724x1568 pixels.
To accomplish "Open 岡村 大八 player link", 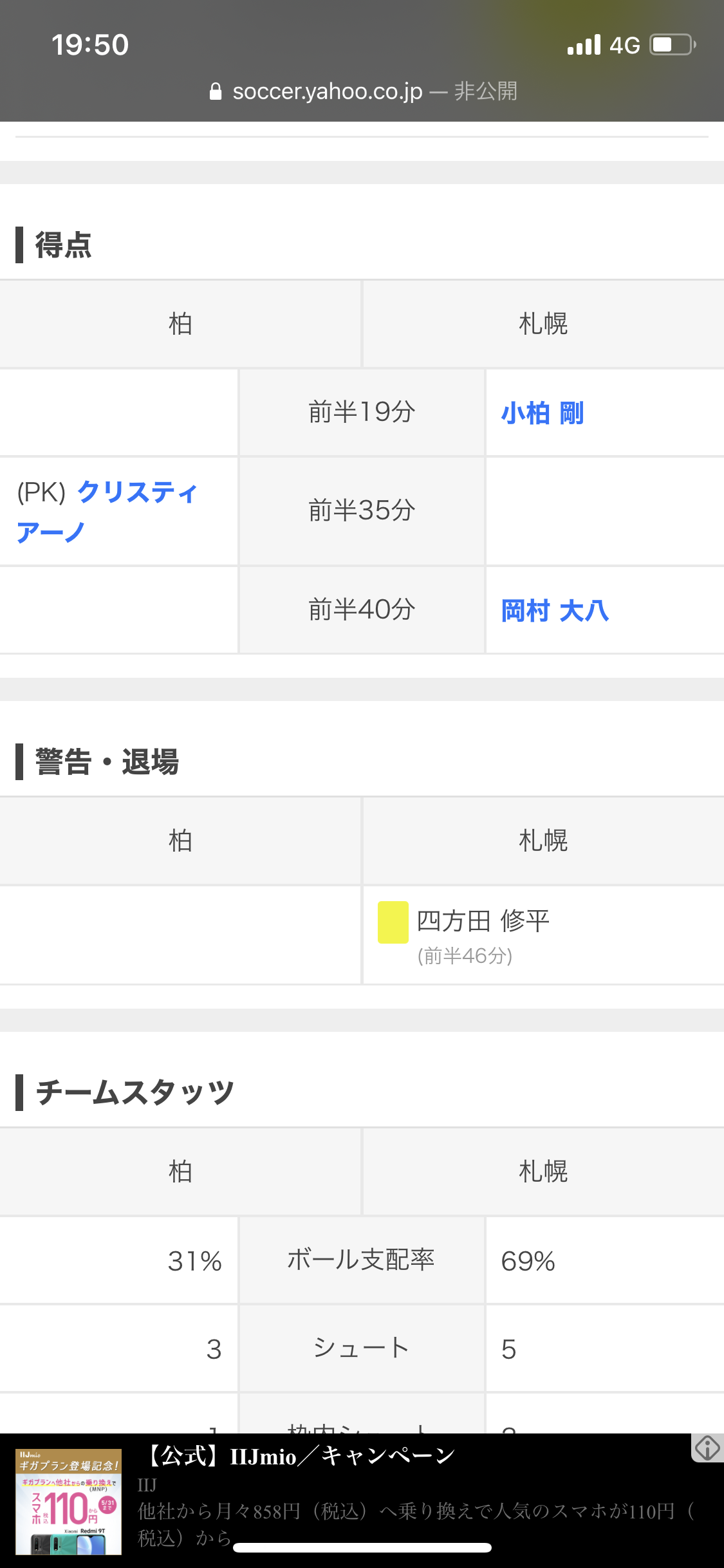I will (x=555, y=610).
